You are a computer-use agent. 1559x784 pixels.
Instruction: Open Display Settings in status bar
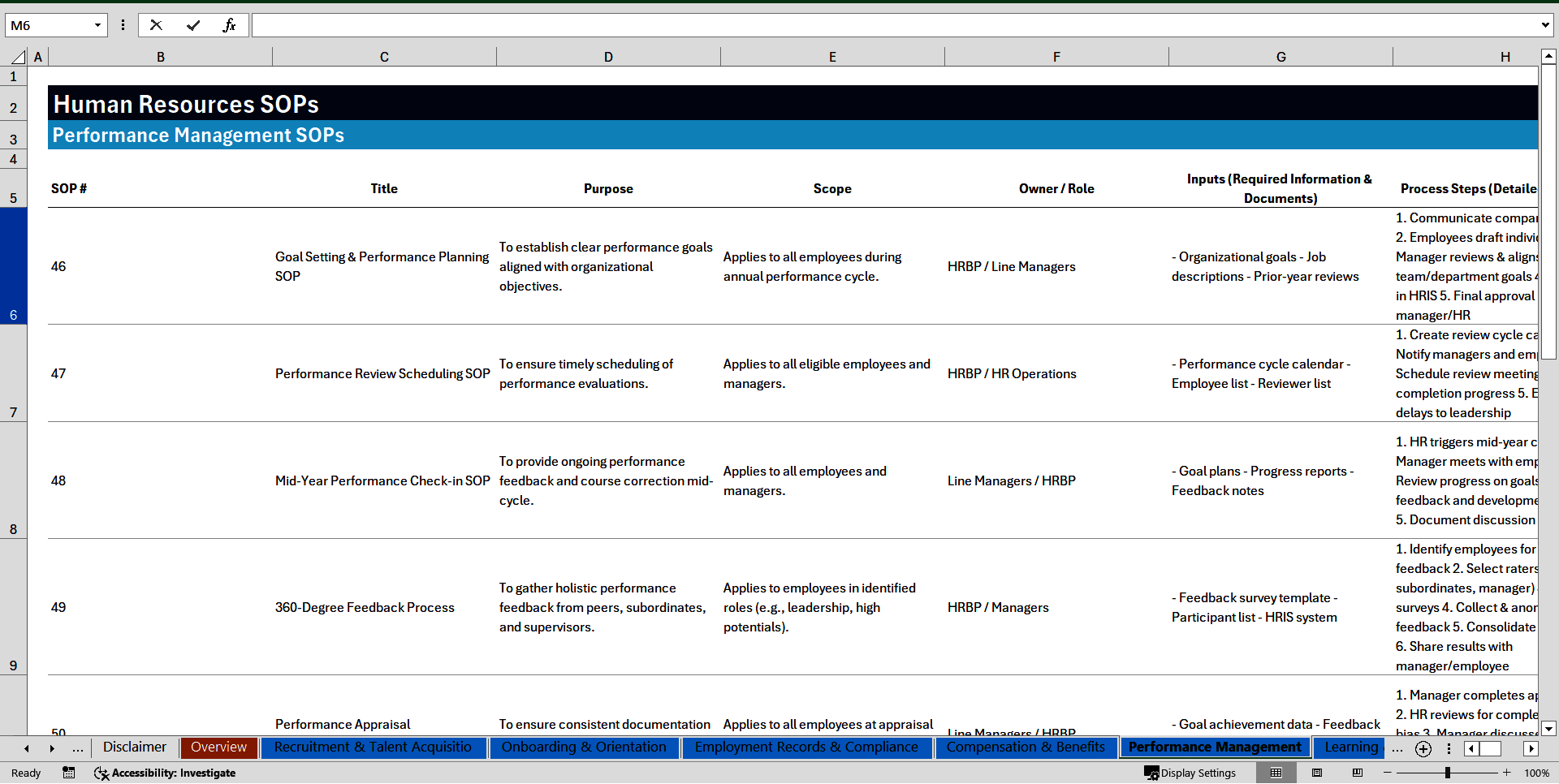[x=1190, y=773]
